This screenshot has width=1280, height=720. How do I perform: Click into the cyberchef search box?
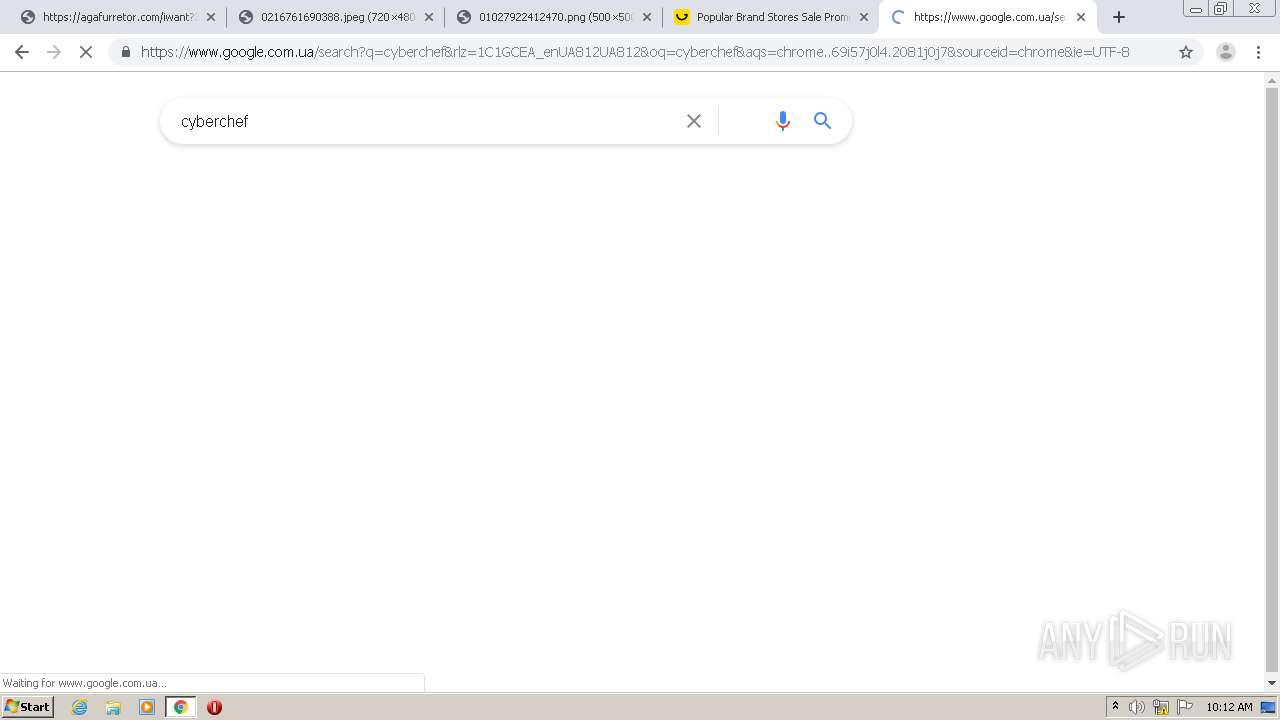pyautogui.click(x=425, y=121)
